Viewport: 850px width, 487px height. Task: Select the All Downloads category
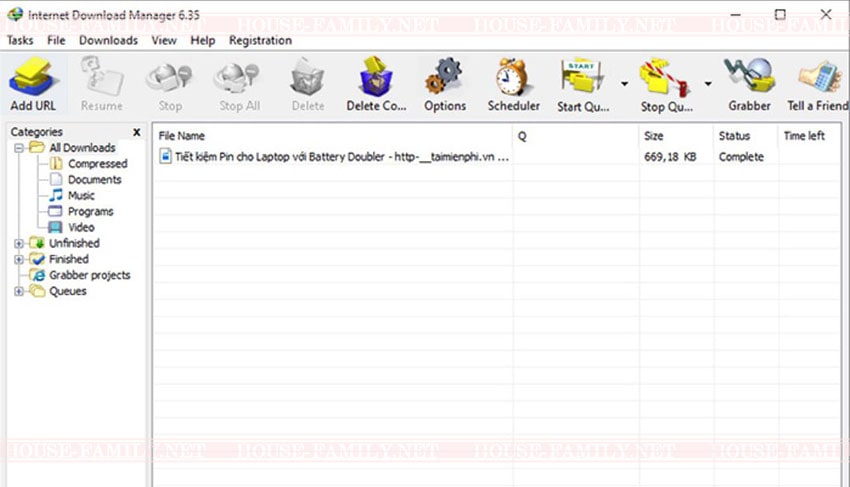82,148
